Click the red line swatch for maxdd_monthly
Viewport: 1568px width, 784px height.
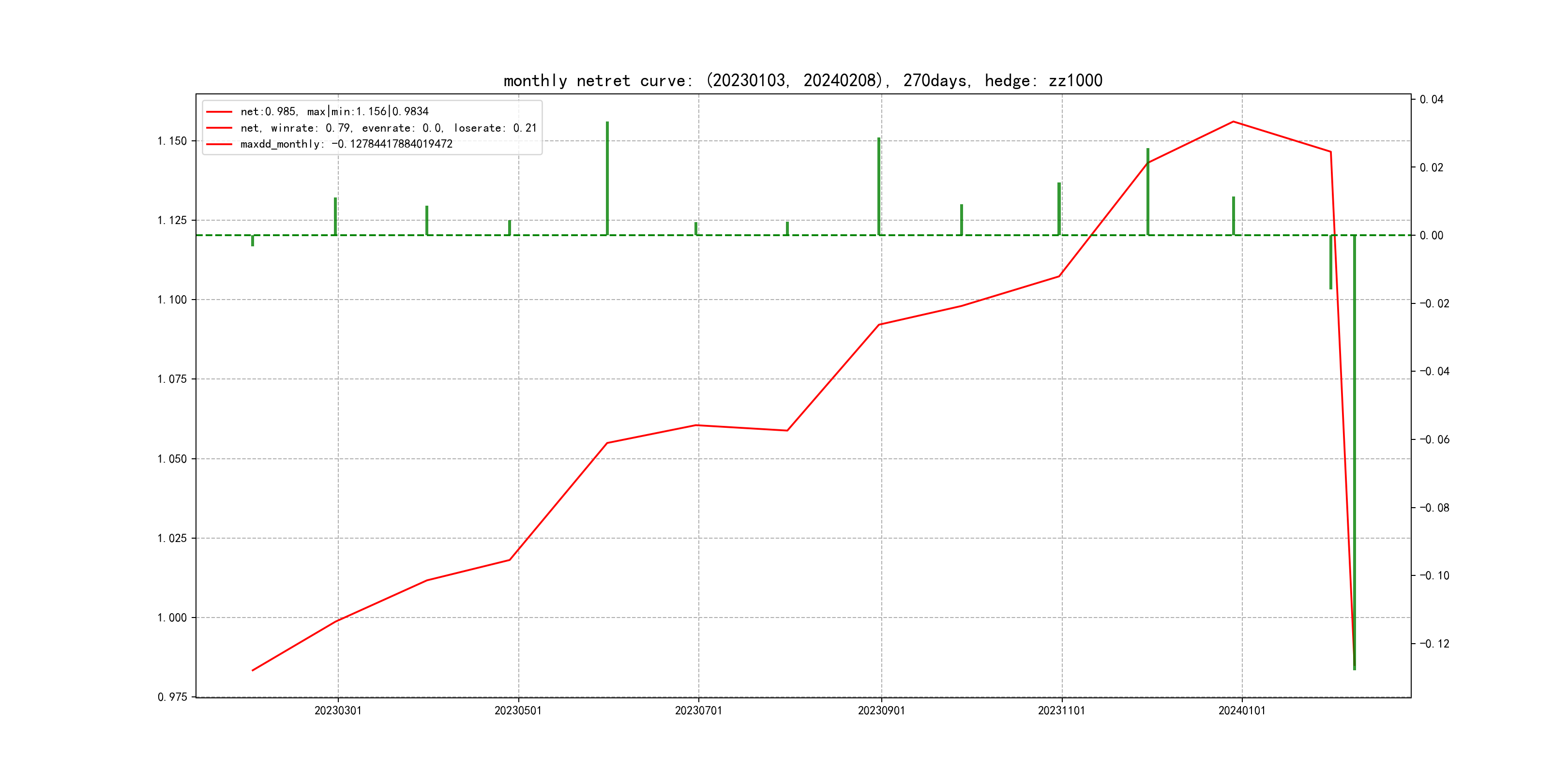[219, 144]
